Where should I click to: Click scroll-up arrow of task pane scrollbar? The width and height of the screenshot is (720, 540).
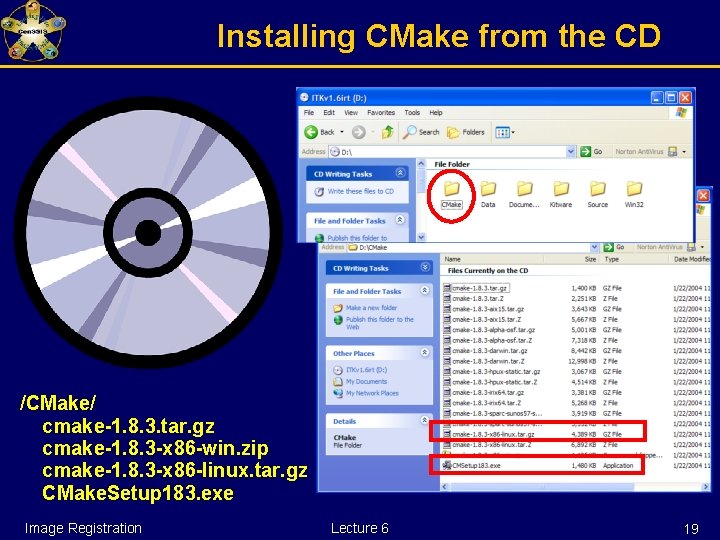click(x=421, y=163)
